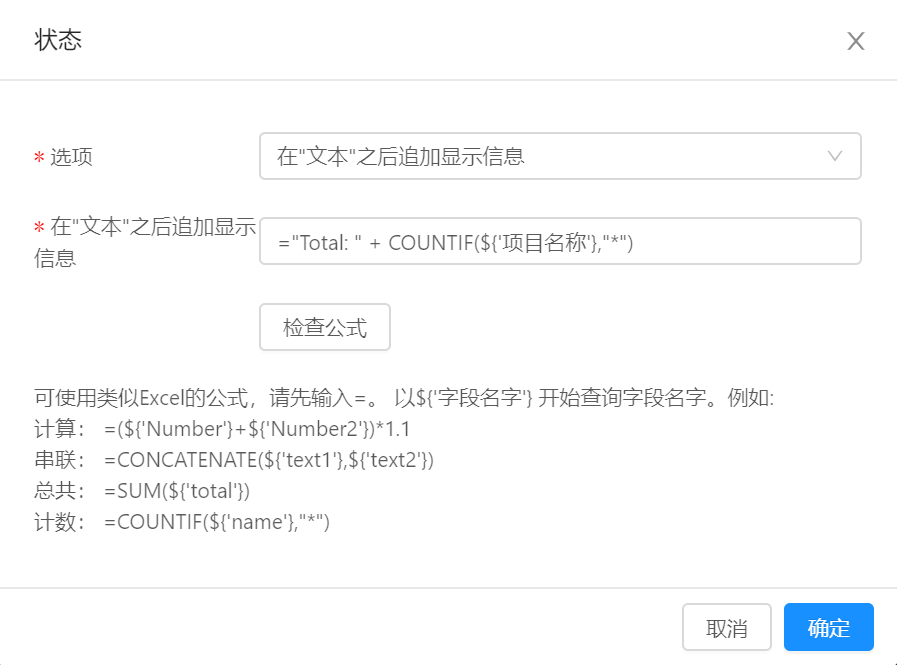Click the 在"文本"之后追加显示信息 field label
Image resolution: width=897 pixels, height=665 pixels.
click(x=144, y=242)
